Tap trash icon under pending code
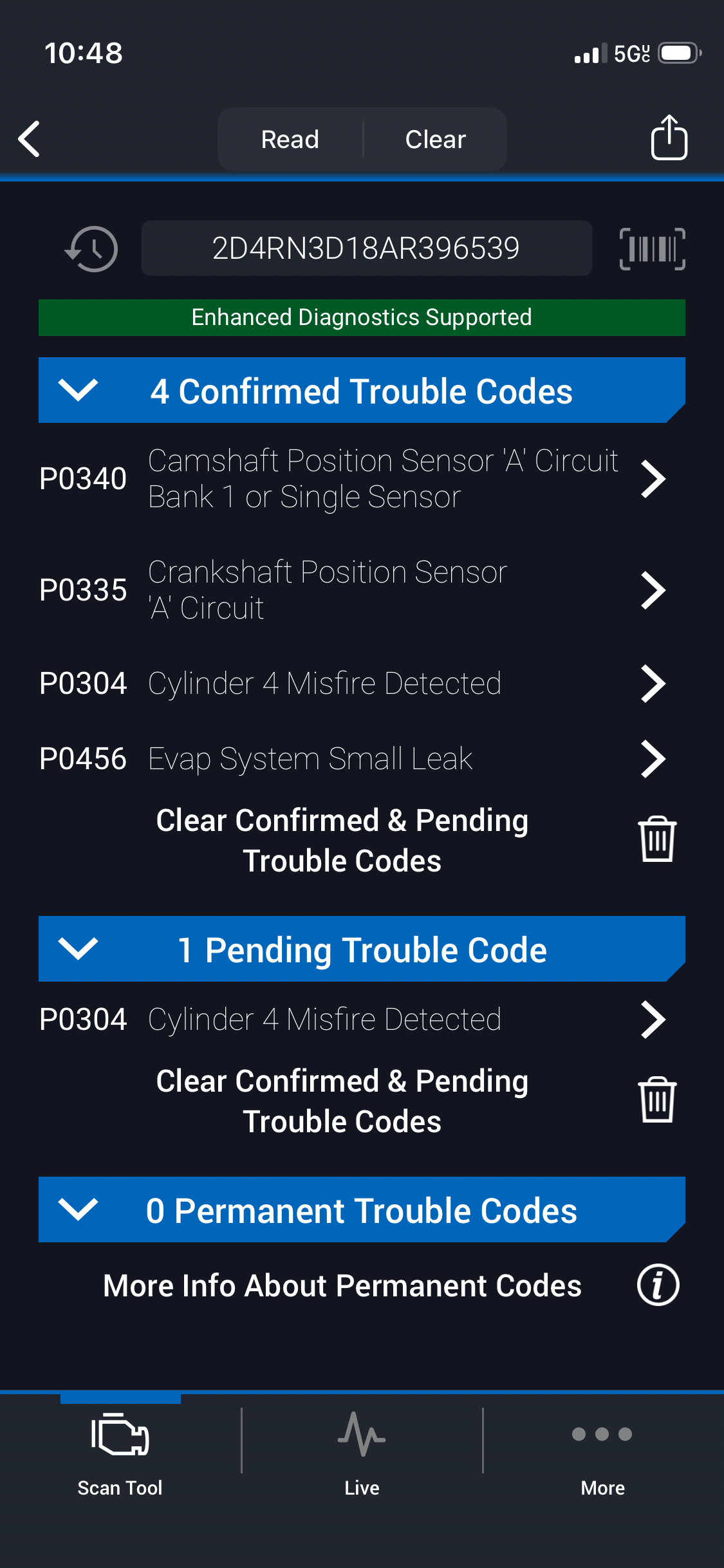This screenshot has height=1568, width=724. 656,1100
